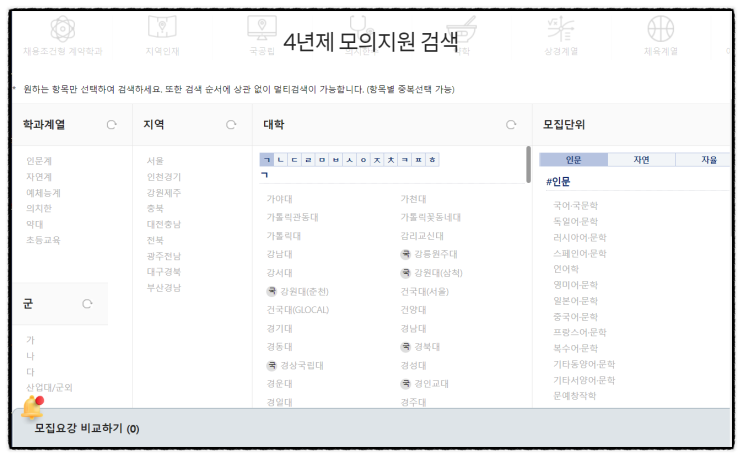Pick 가톨릭꽃동네대 from the 대학 list
This screenshot has width=743, height=458.
pyautogui.click(x=431, y=217)
